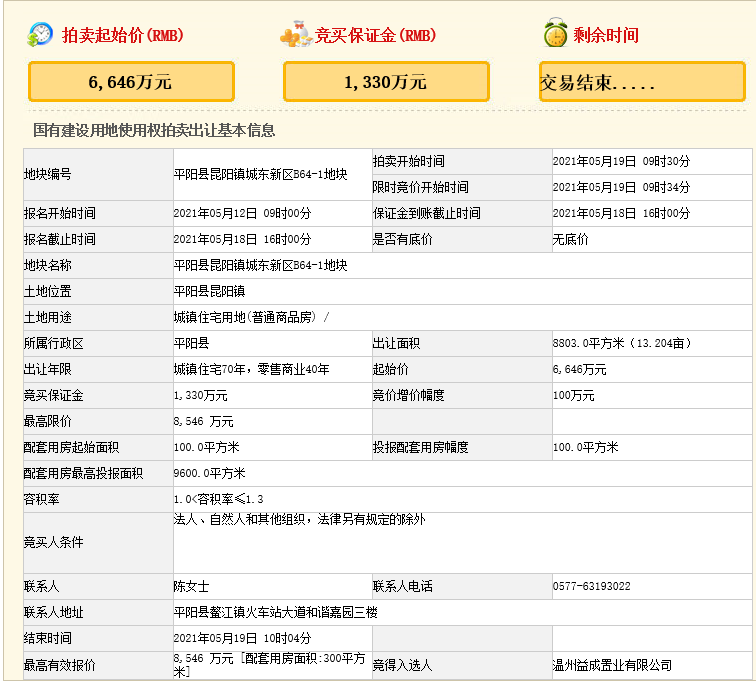Click the 保证金到账截止时间 value 2021年05月18日 16时00分
756x681 pixels.
point(621,213)
